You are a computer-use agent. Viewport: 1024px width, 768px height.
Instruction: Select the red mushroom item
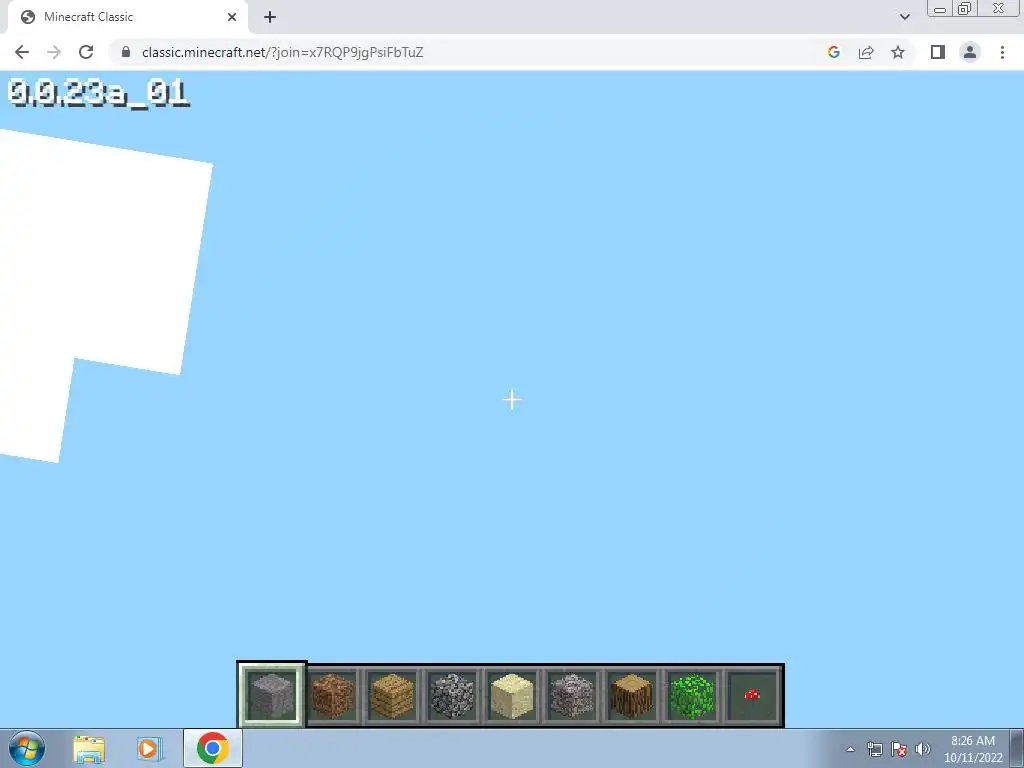tap(752, 696)
